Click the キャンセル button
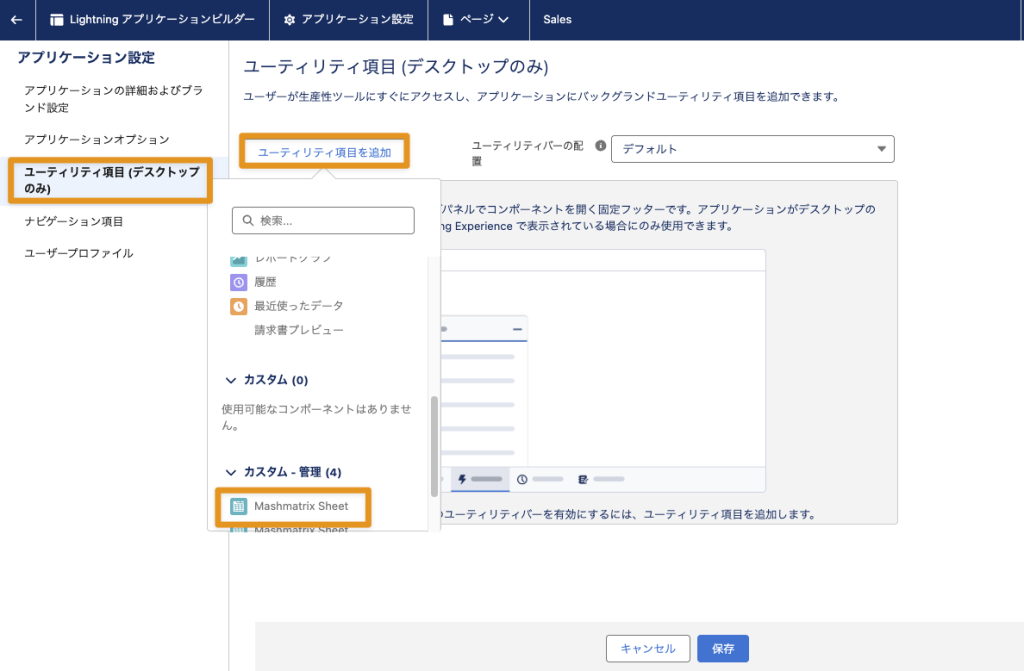The width and height of the screenshot is (1024, 671). [647, 648]
